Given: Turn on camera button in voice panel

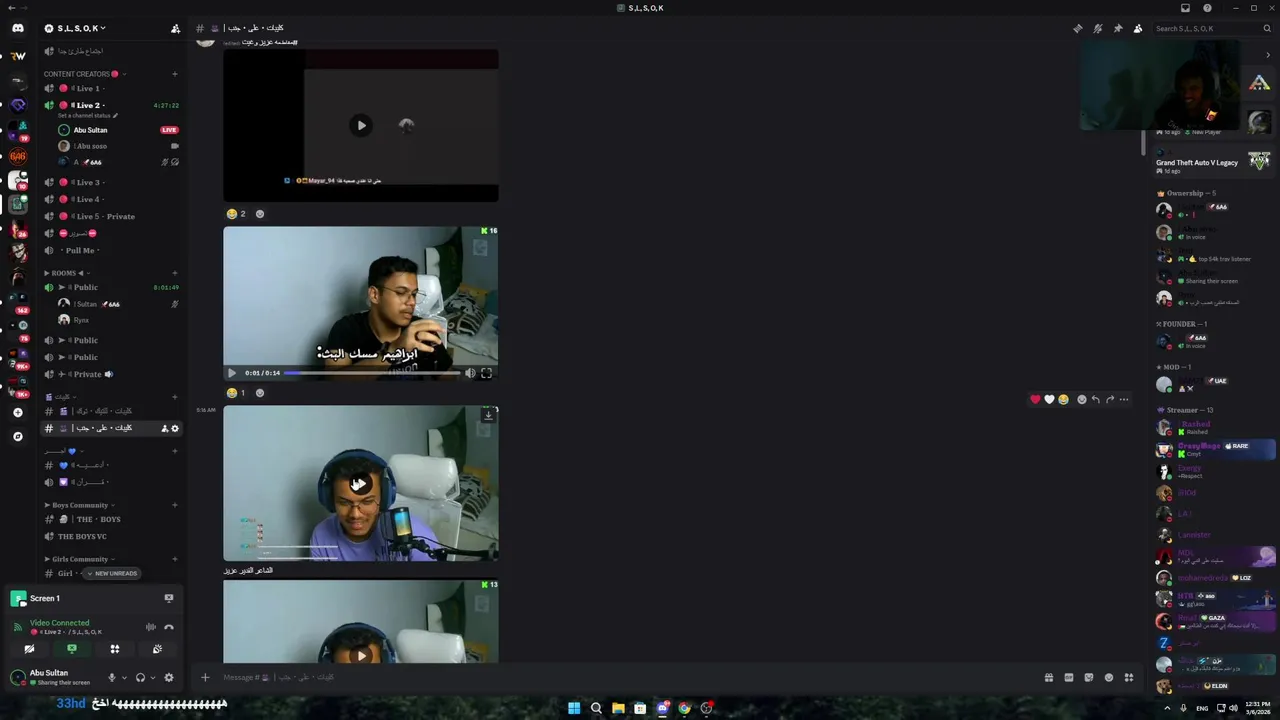Looking at the screenshot, I should 29,649.
